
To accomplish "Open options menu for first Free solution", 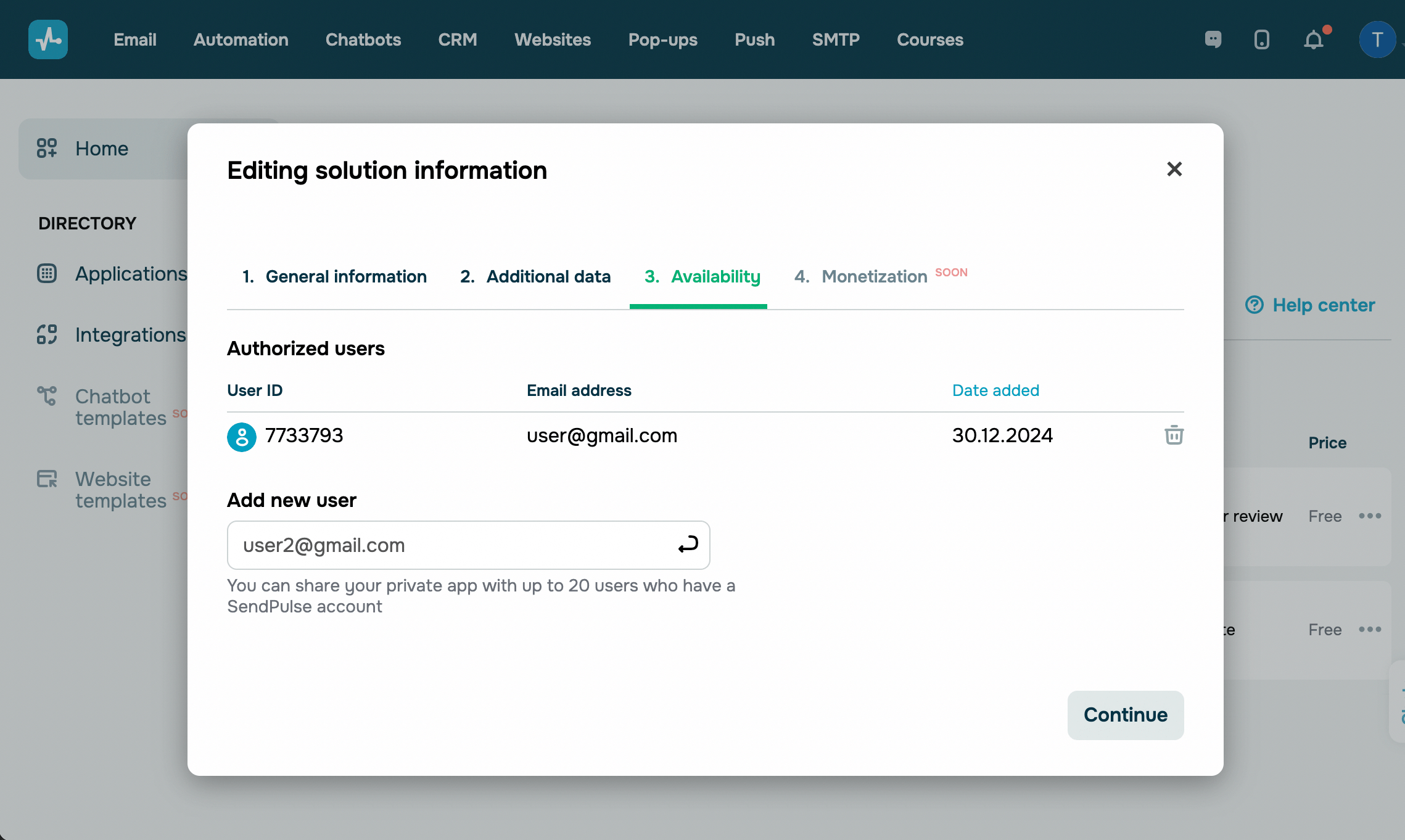I will [x=1370, y=516].
